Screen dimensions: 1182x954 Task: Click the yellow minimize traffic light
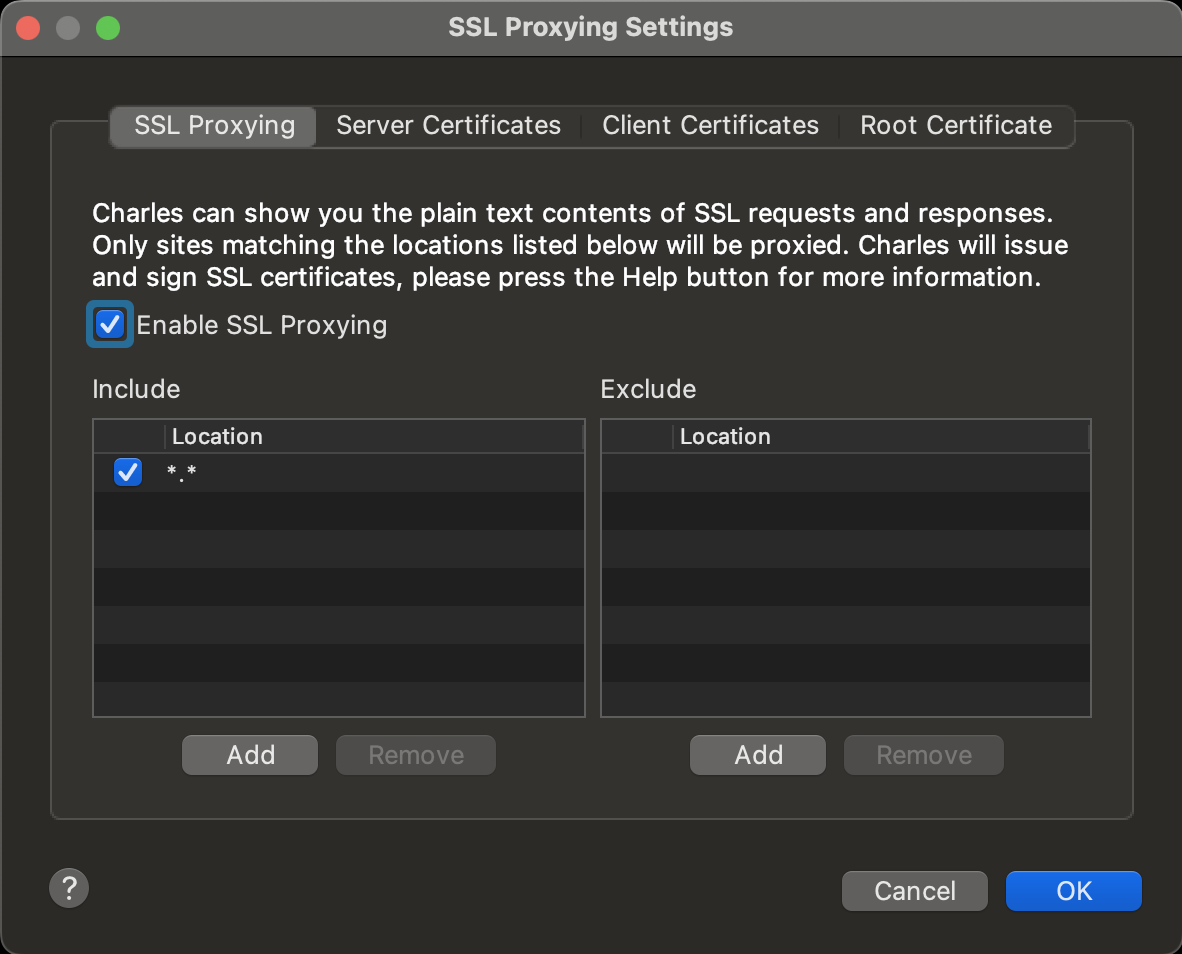(x=67, y=27)
